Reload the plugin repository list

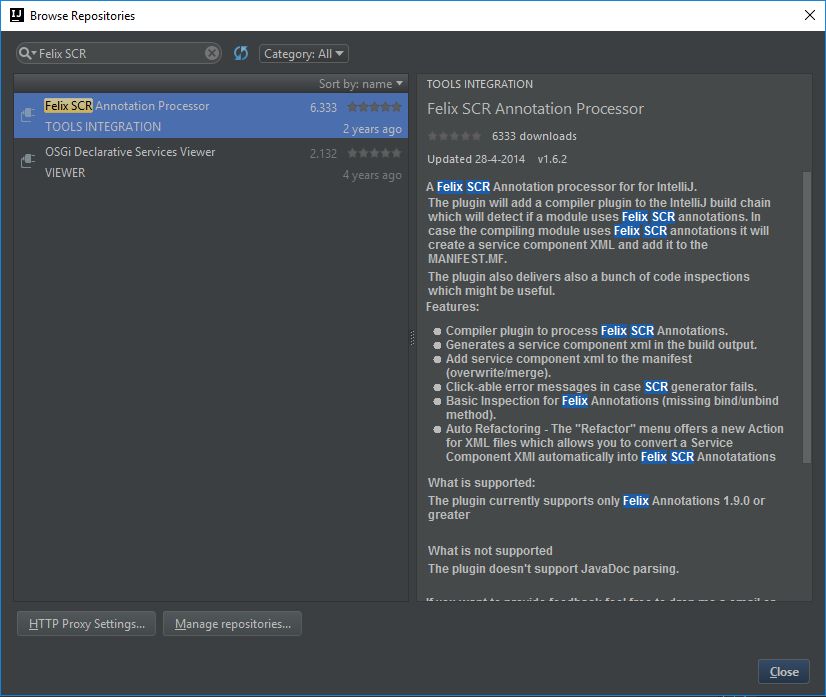pos(241,53)
